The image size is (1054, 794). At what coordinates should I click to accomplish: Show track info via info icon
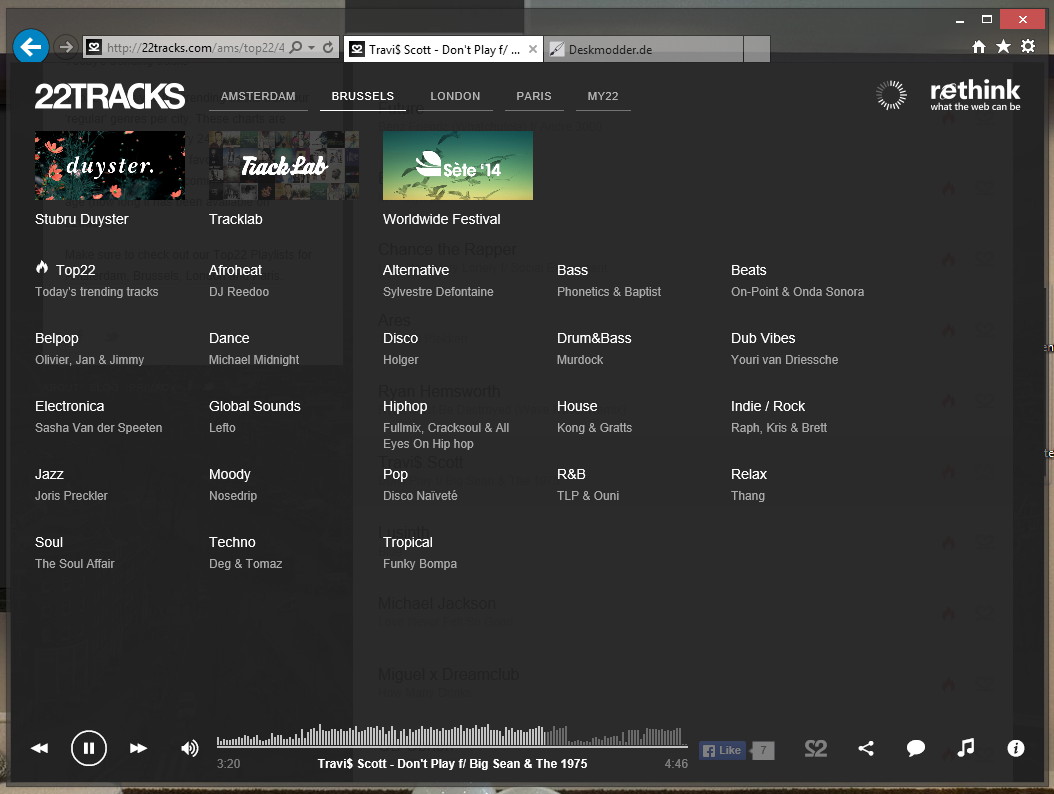click(1016, 748)
